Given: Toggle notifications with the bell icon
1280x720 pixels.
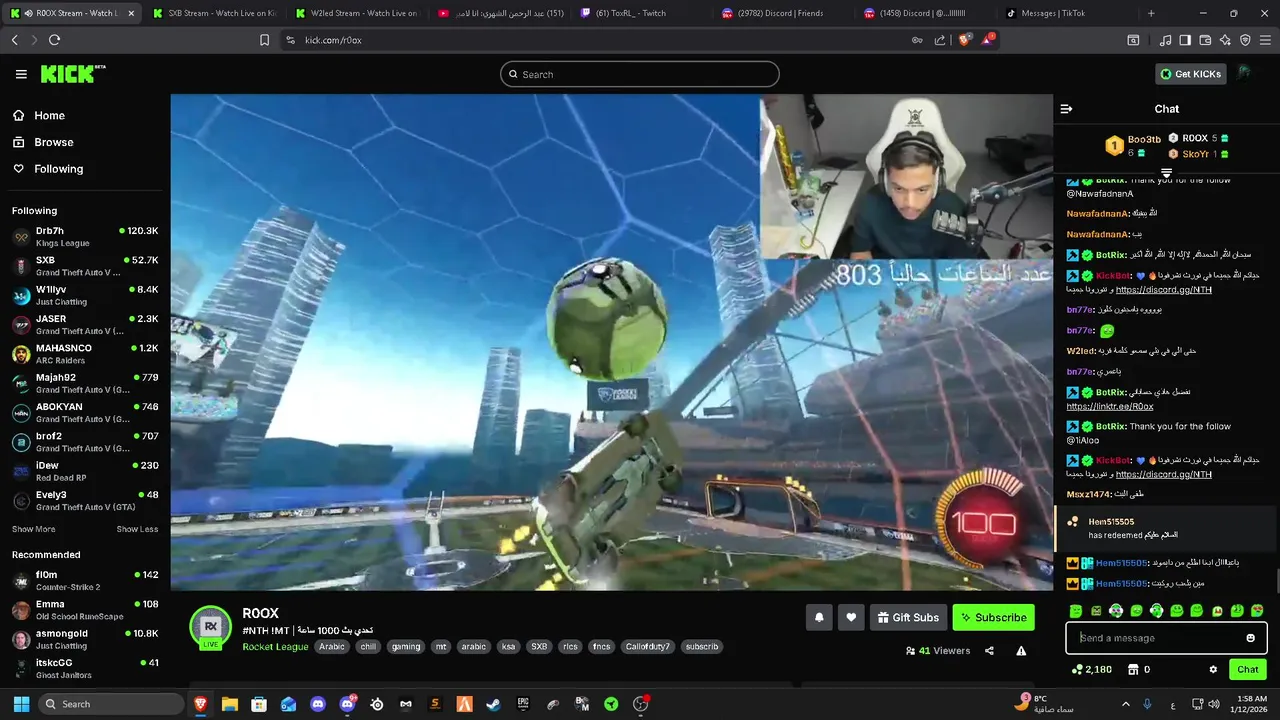Looking at the screenshot, I should pos(819,618).
